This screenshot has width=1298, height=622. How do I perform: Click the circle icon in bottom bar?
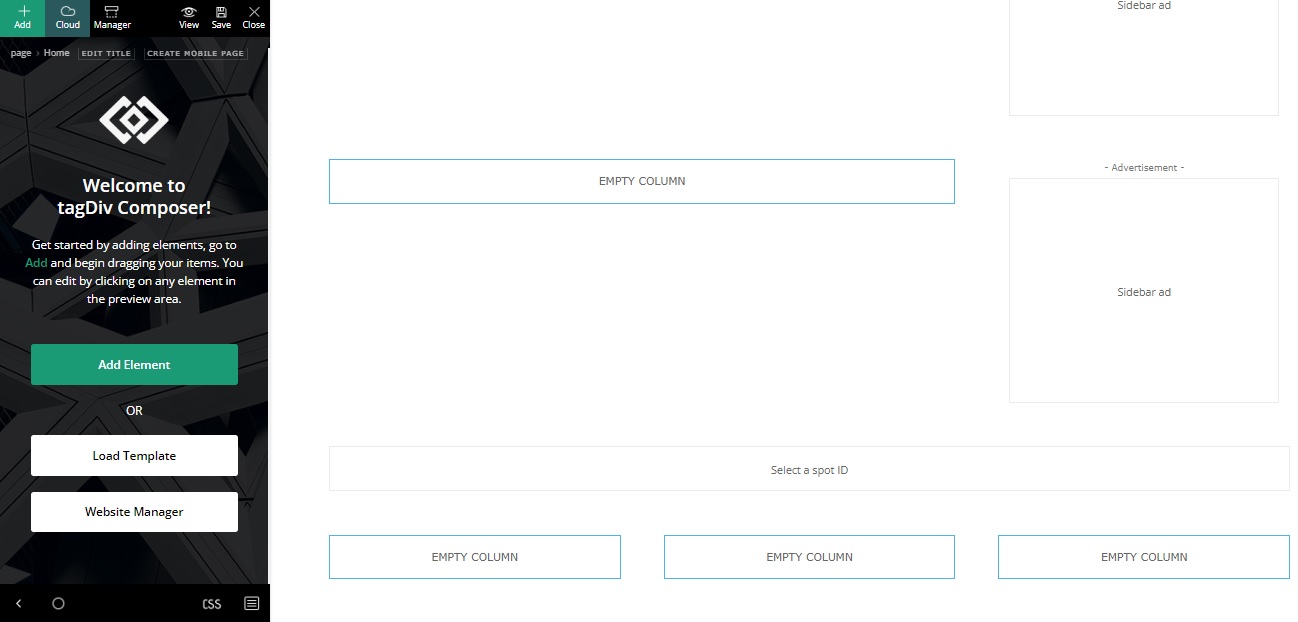pos(58,604)
